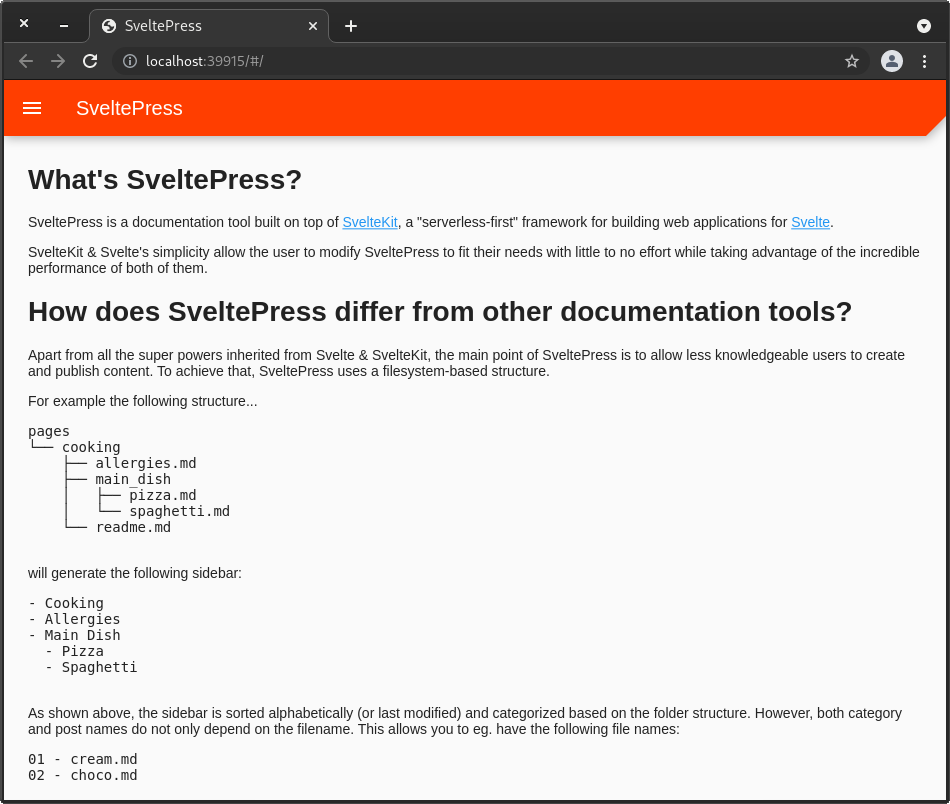This screenshot has width=950, height=804.
Task: Click "allergies.md" in the file tree
Action: 146,463
